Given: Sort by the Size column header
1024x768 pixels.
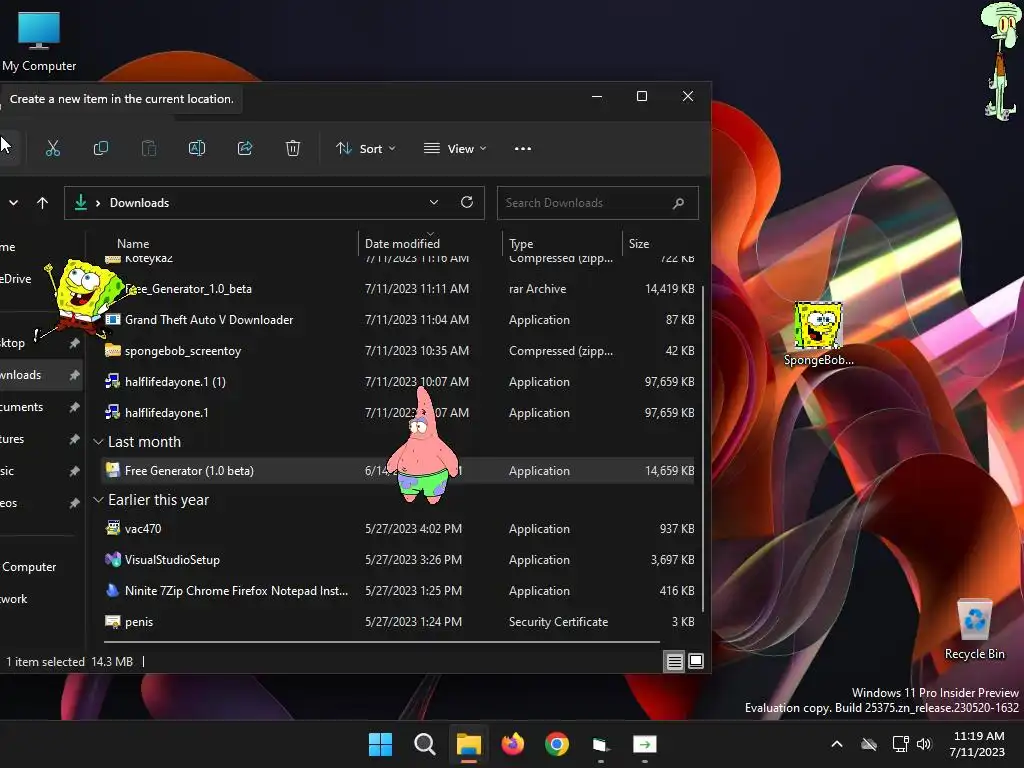Looking at the screenshot, I should click(639, 244).
